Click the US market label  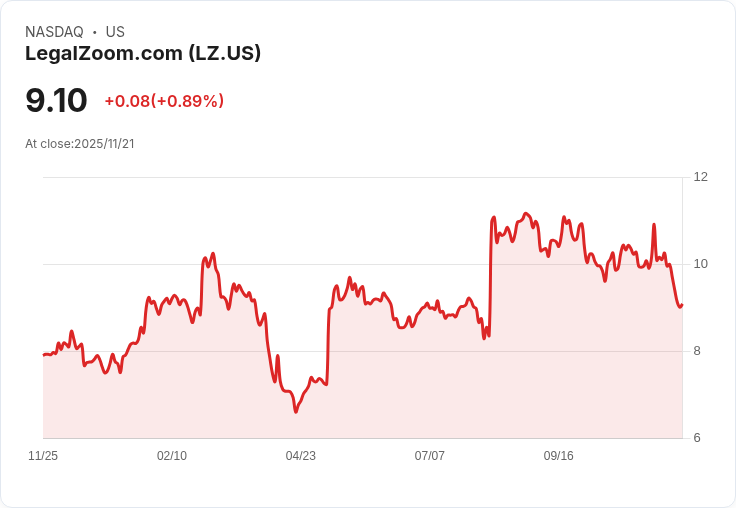point(115,32)
